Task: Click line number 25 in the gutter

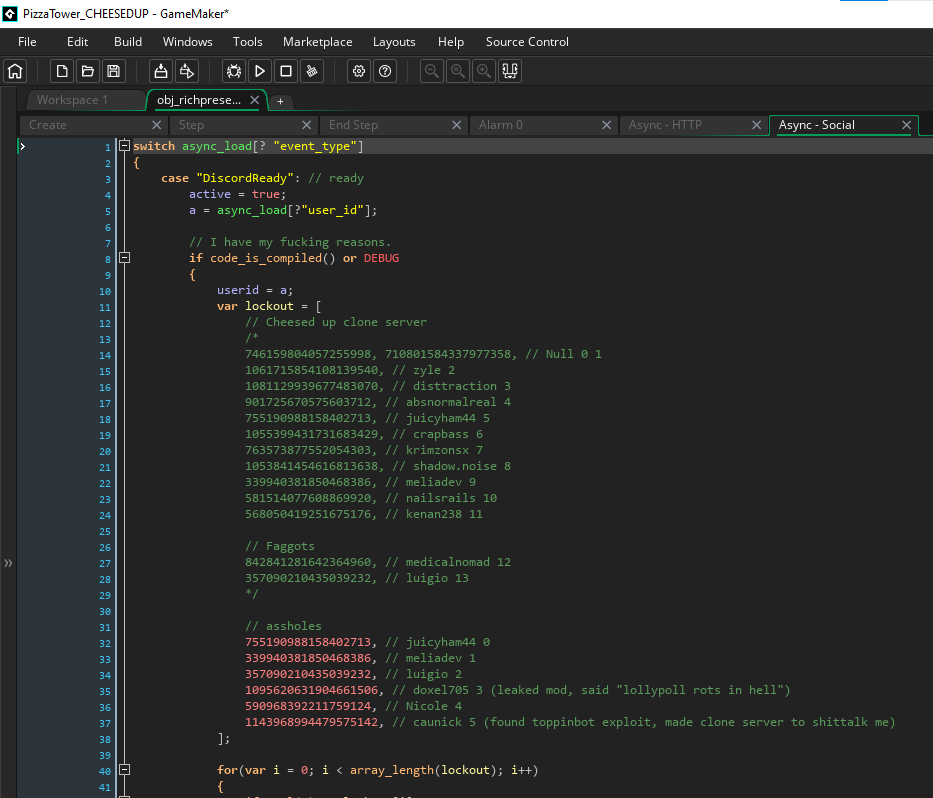Action: 105,531
